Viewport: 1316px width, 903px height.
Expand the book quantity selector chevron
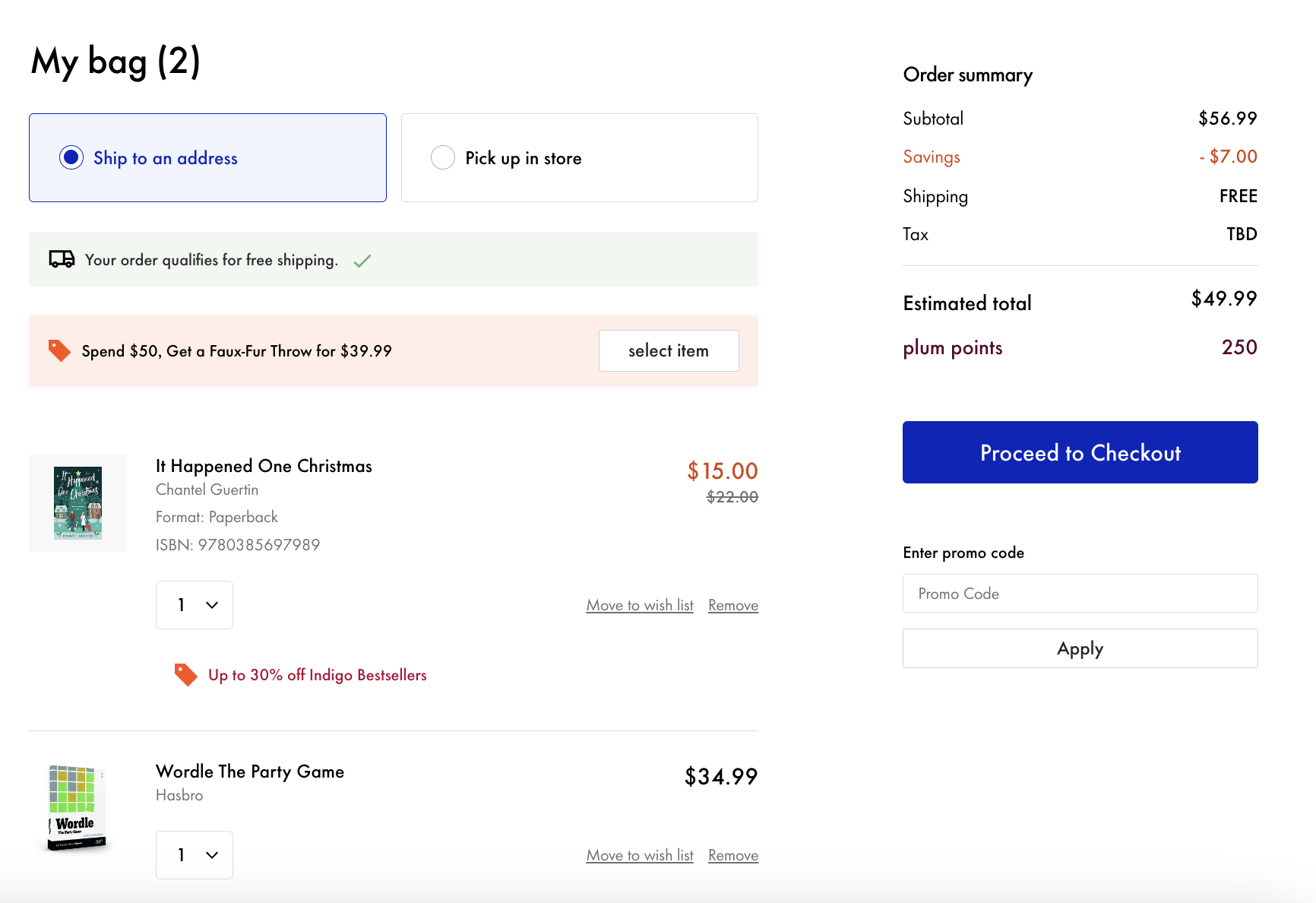pos(210,605)
